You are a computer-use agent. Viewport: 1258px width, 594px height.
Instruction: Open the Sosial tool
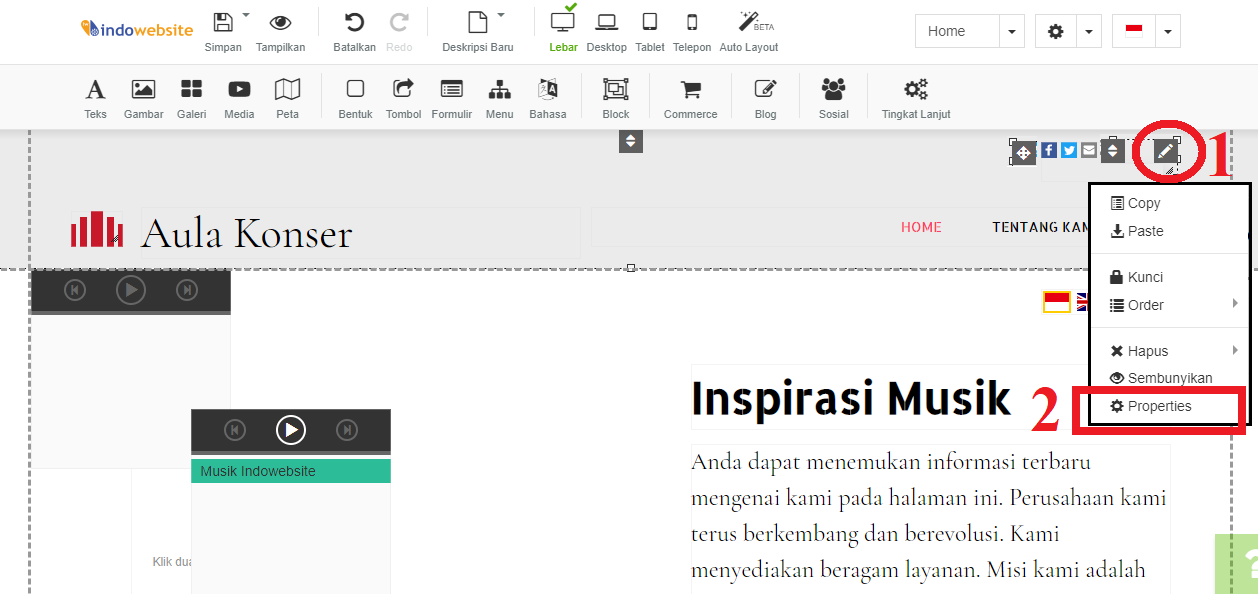[x=833, y=97]
